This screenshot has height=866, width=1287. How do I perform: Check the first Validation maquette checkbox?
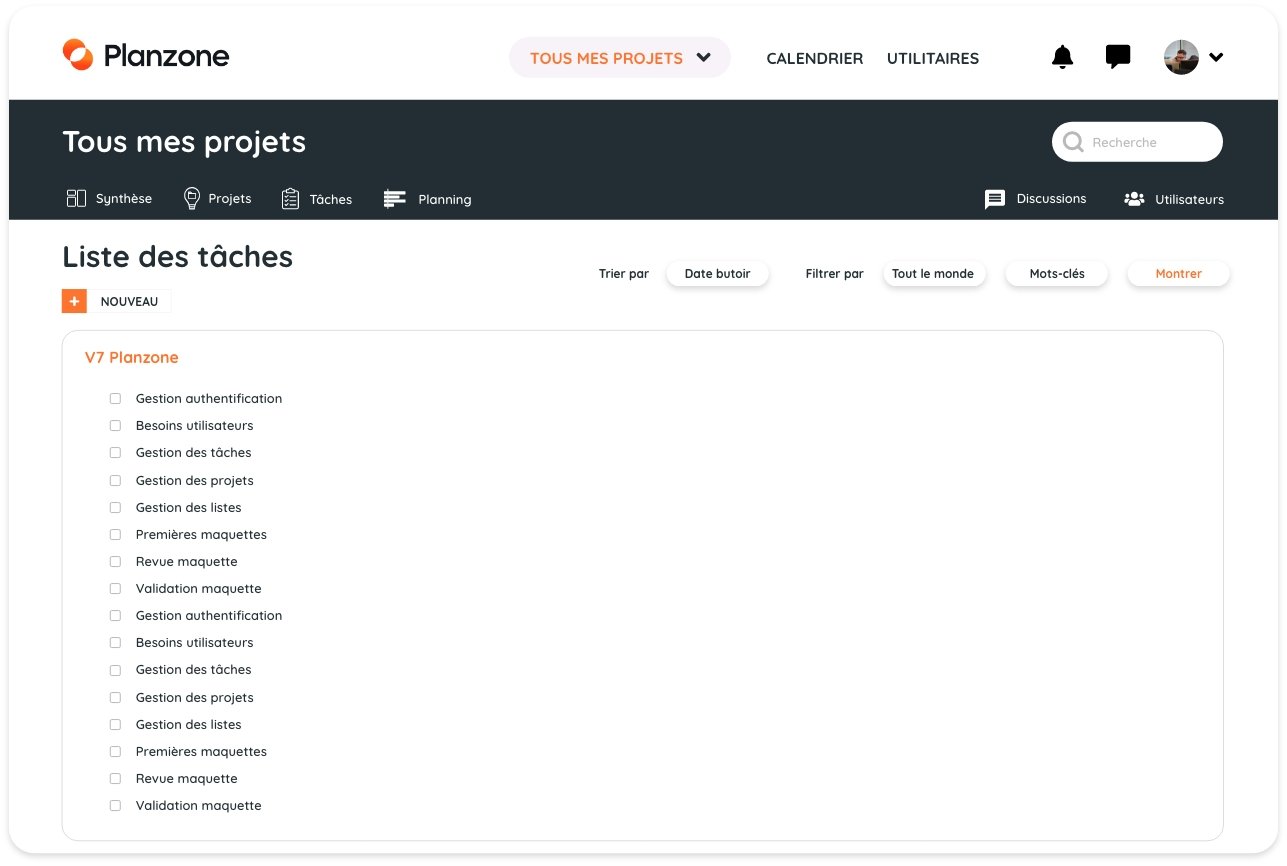pos(115,588)
